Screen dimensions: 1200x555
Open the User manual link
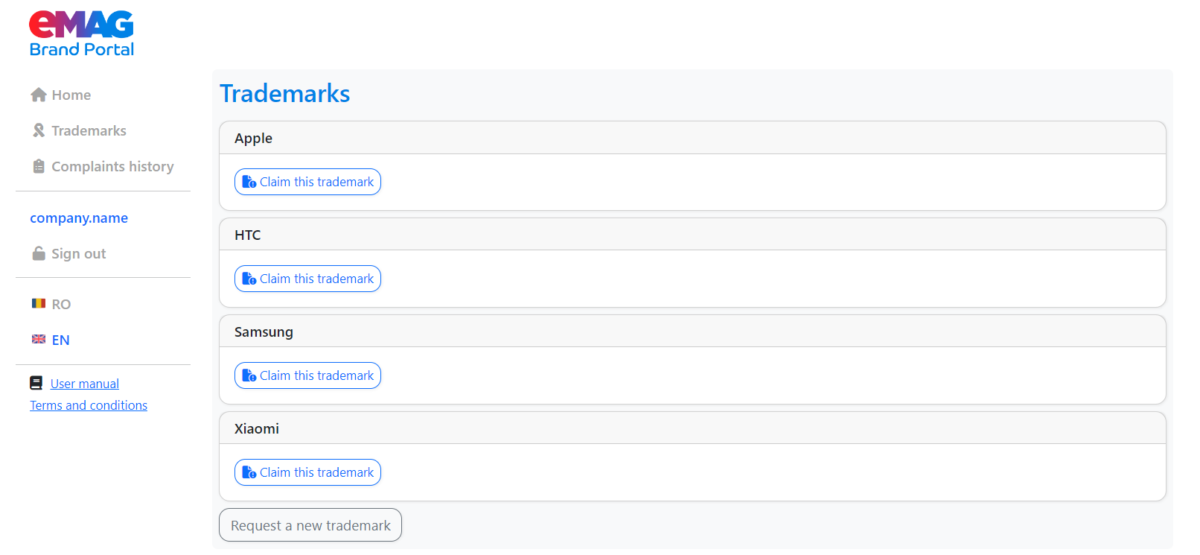tap(85, 384)
